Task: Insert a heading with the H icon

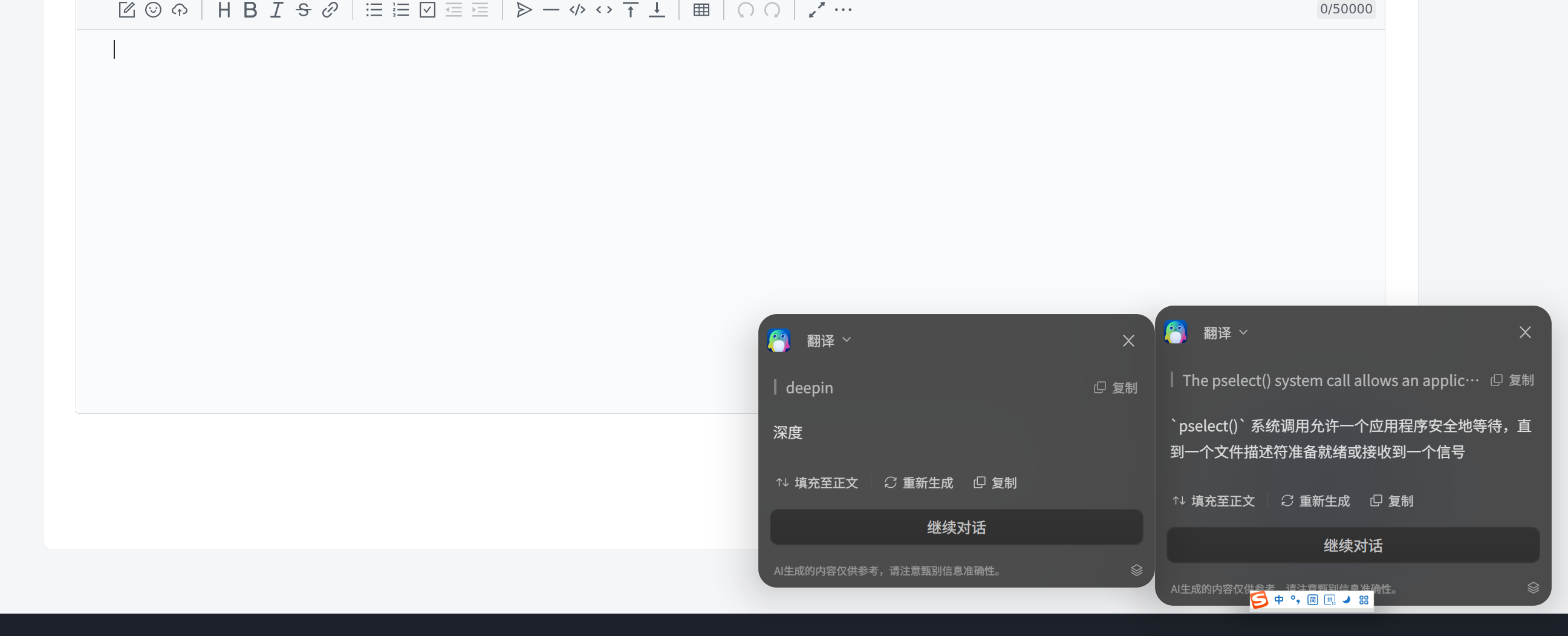Action: [x=224, y=9]
